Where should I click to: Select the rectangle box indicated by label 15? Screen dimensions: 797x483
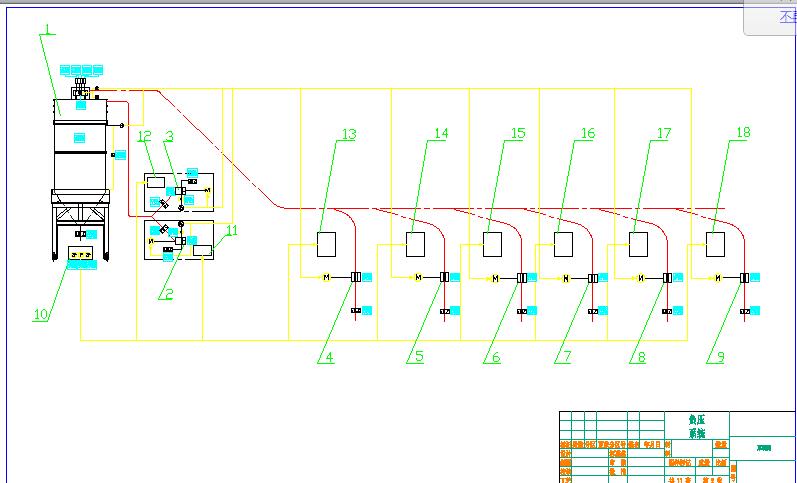492,245
